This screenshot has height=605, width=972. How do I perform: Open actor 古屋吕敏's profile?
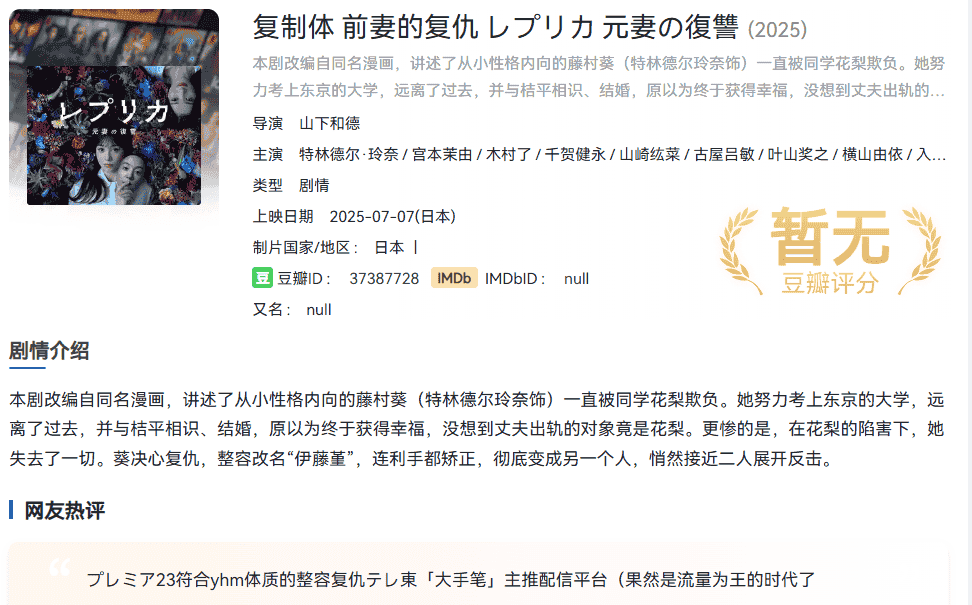(725, 154)
